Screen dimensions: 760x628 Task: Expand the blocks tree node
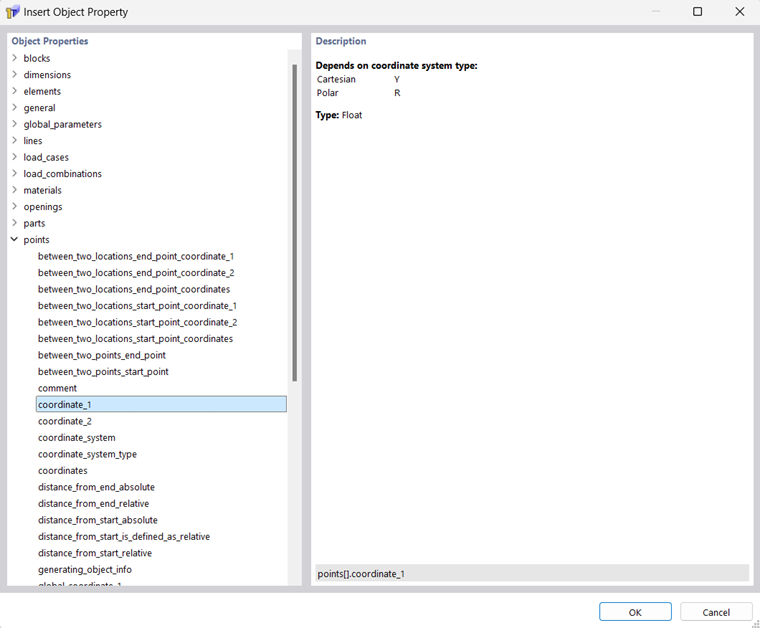[x=15, y=58]
